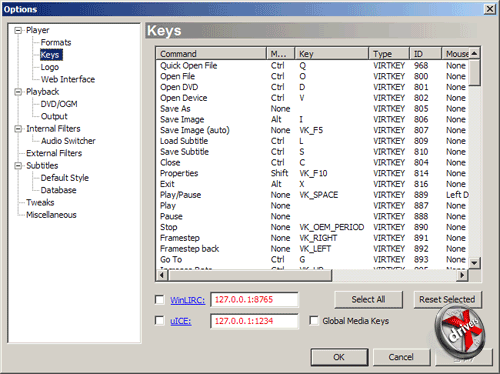Collapse the Player tree node
This screenshot has height=374, width=500.
coord(18,30)
